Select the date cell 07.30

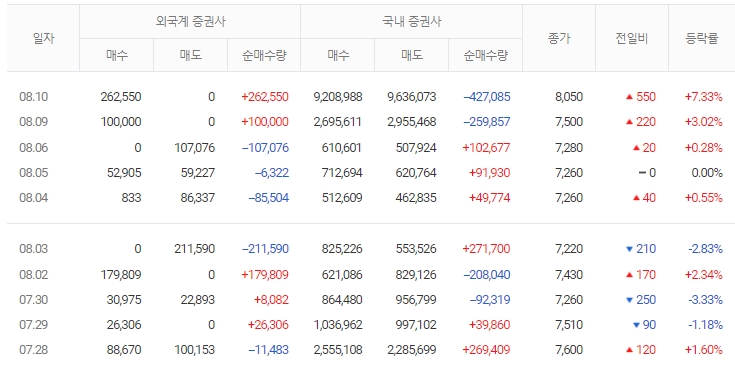click(34, 300)
